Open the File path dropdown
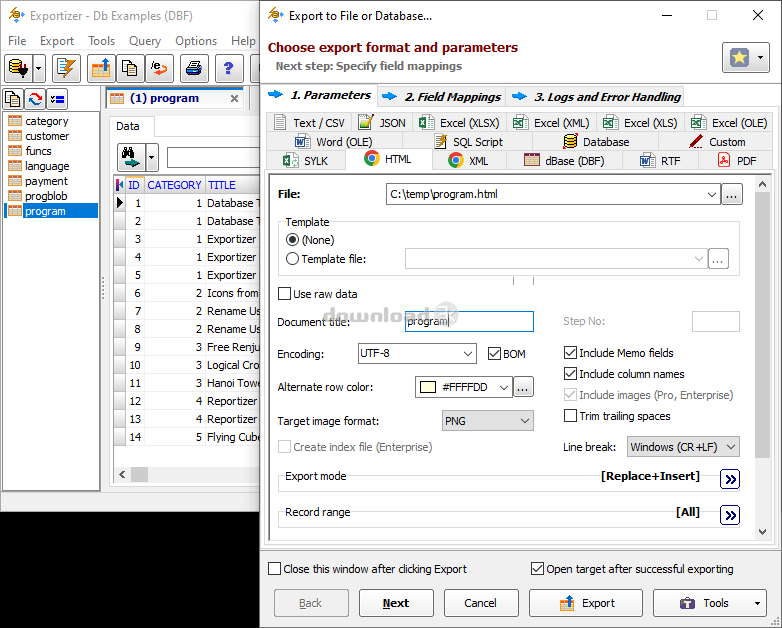This screenshot has height=628, width=782. pos(712,195)
